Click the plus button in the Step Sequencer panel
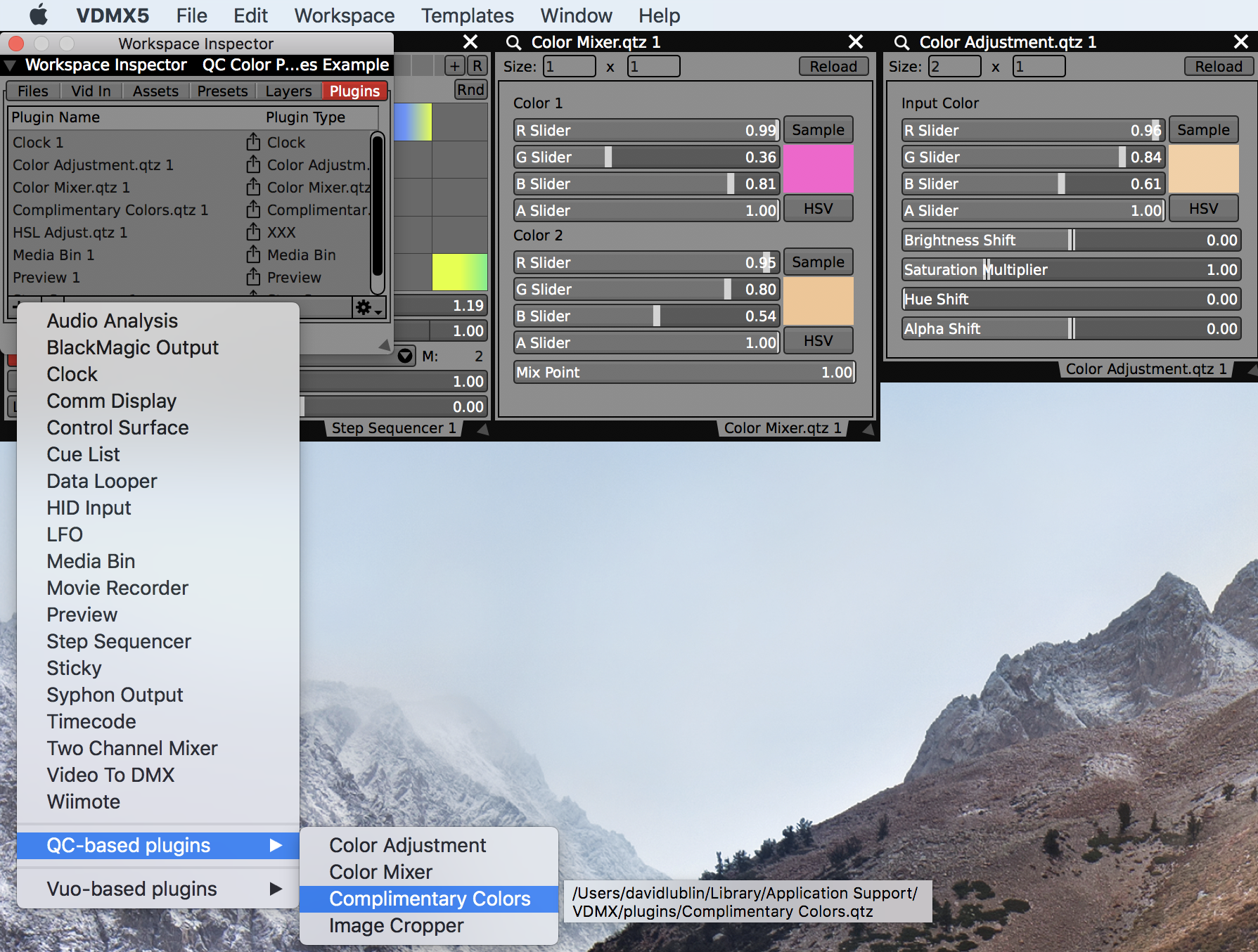 455,66
